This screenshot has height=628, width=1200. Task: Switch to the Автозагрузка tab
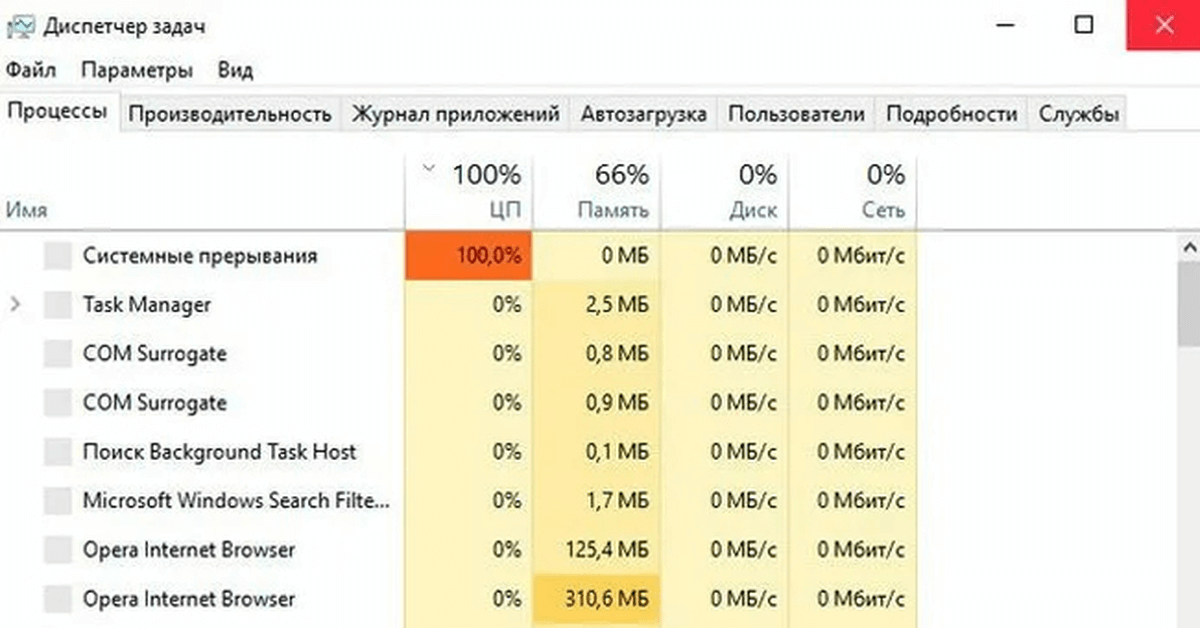644,113
